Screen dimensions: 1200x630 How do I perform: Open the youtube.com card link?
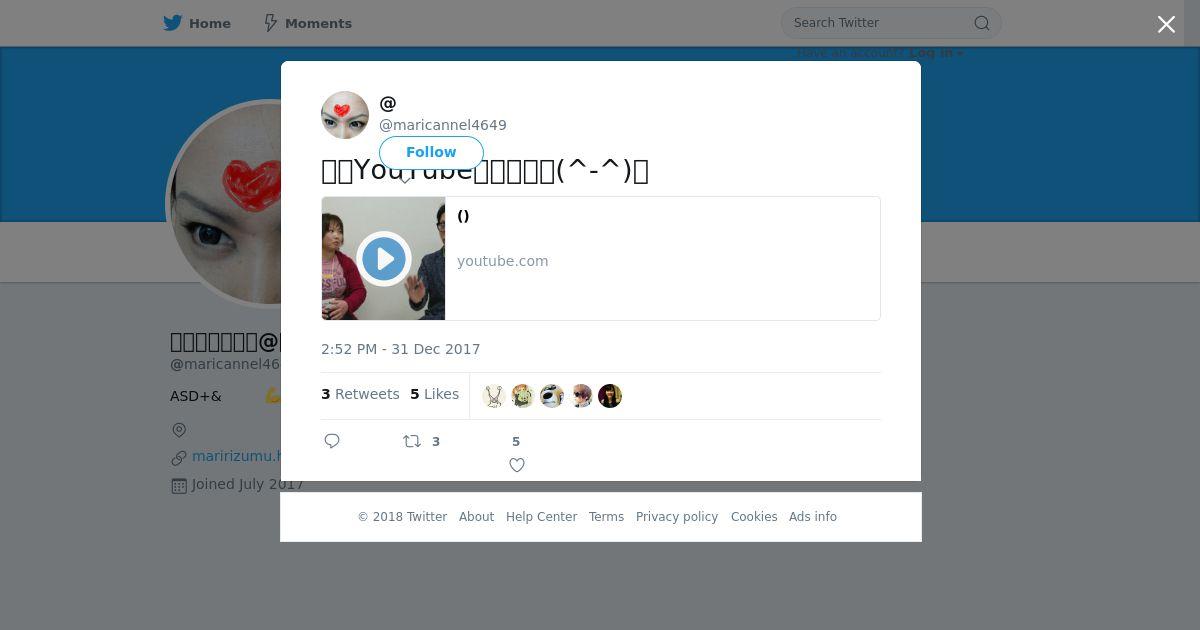click(x=502, y=261)
